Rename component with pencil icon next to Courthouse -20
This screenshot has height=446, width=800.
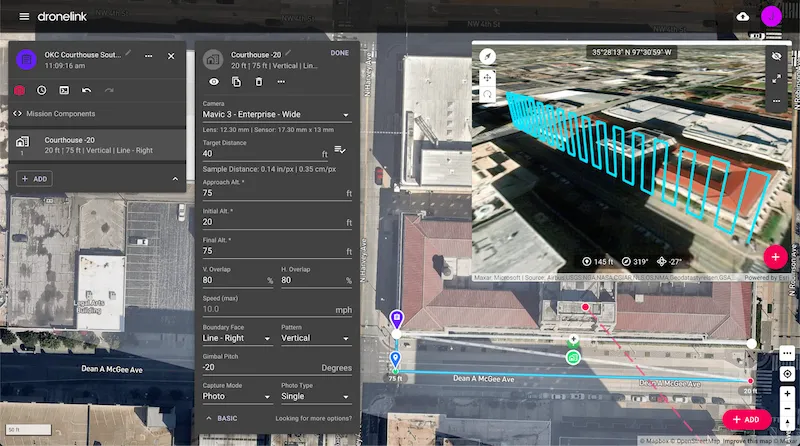[290, 53]
